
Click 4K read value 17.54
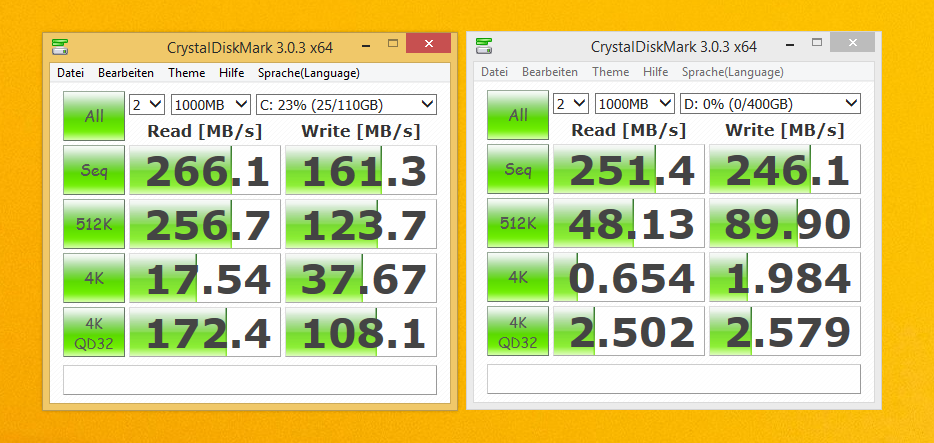tap(205, 279)
